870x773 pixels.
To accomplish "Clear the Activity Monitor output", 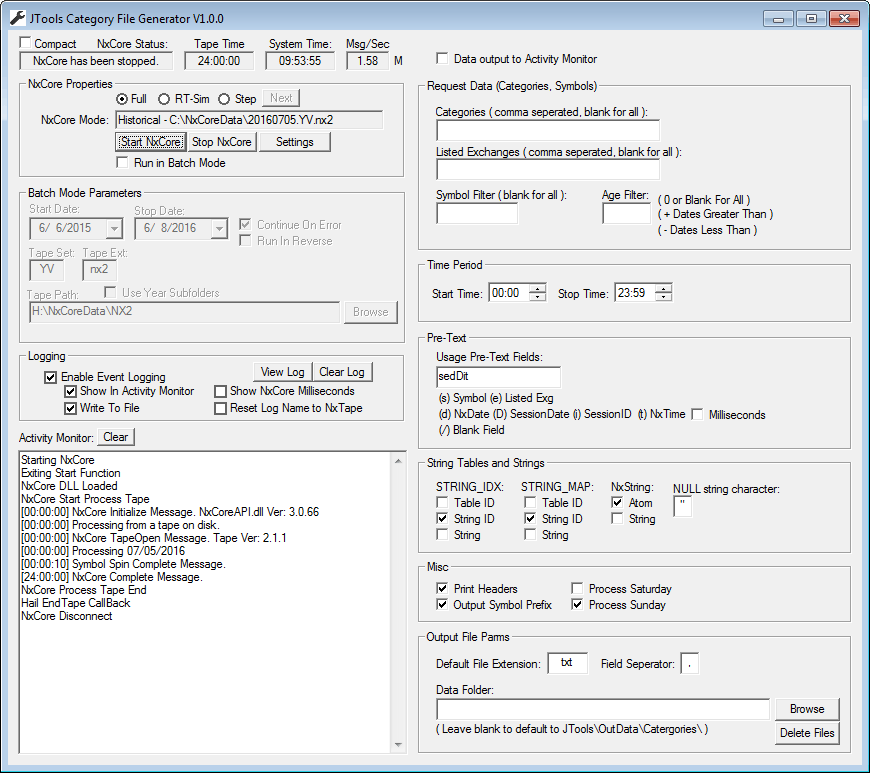I will point(116,437).
